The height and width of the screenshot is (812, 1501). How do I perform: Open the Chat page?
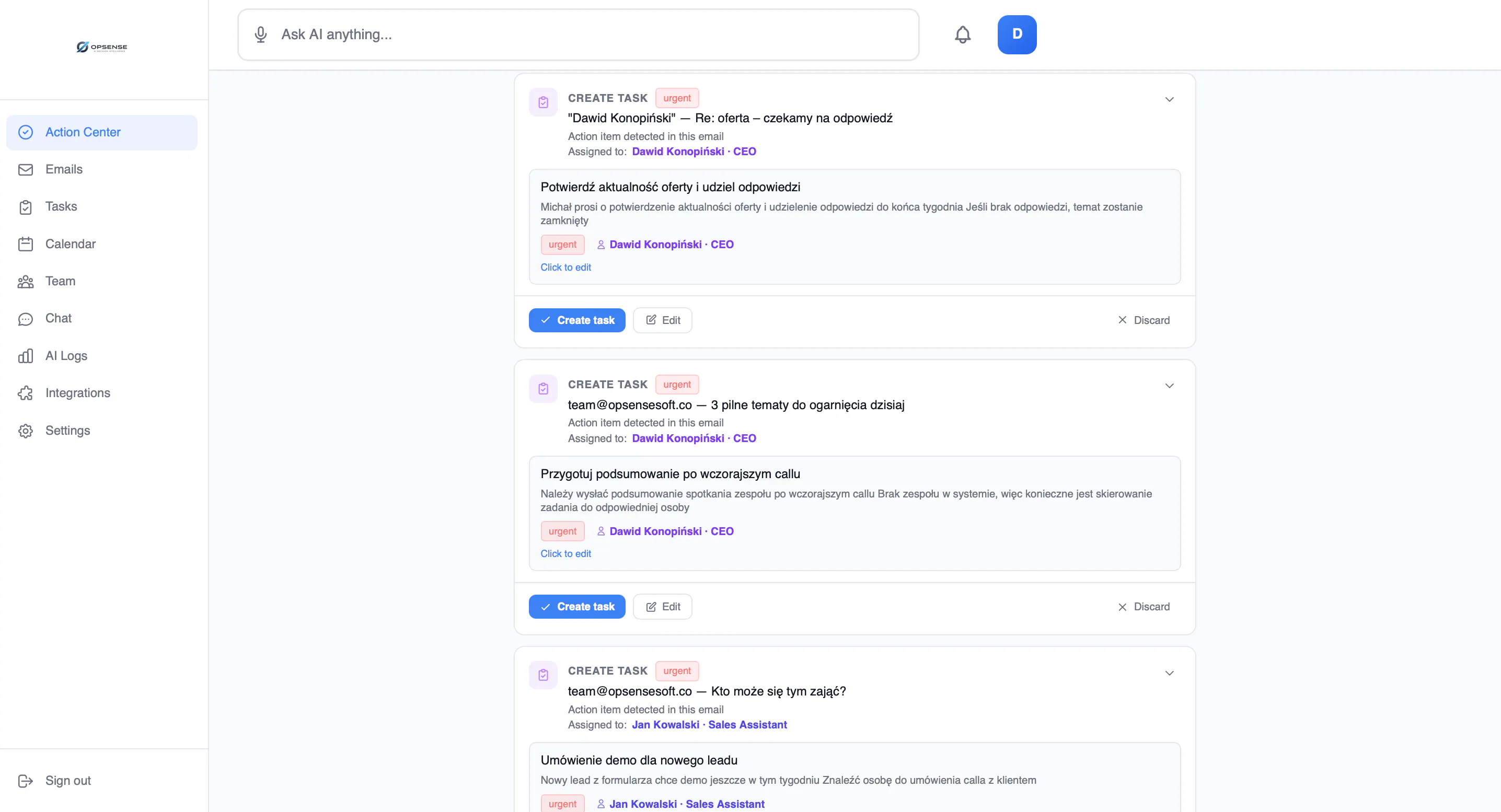pos(102,319)
